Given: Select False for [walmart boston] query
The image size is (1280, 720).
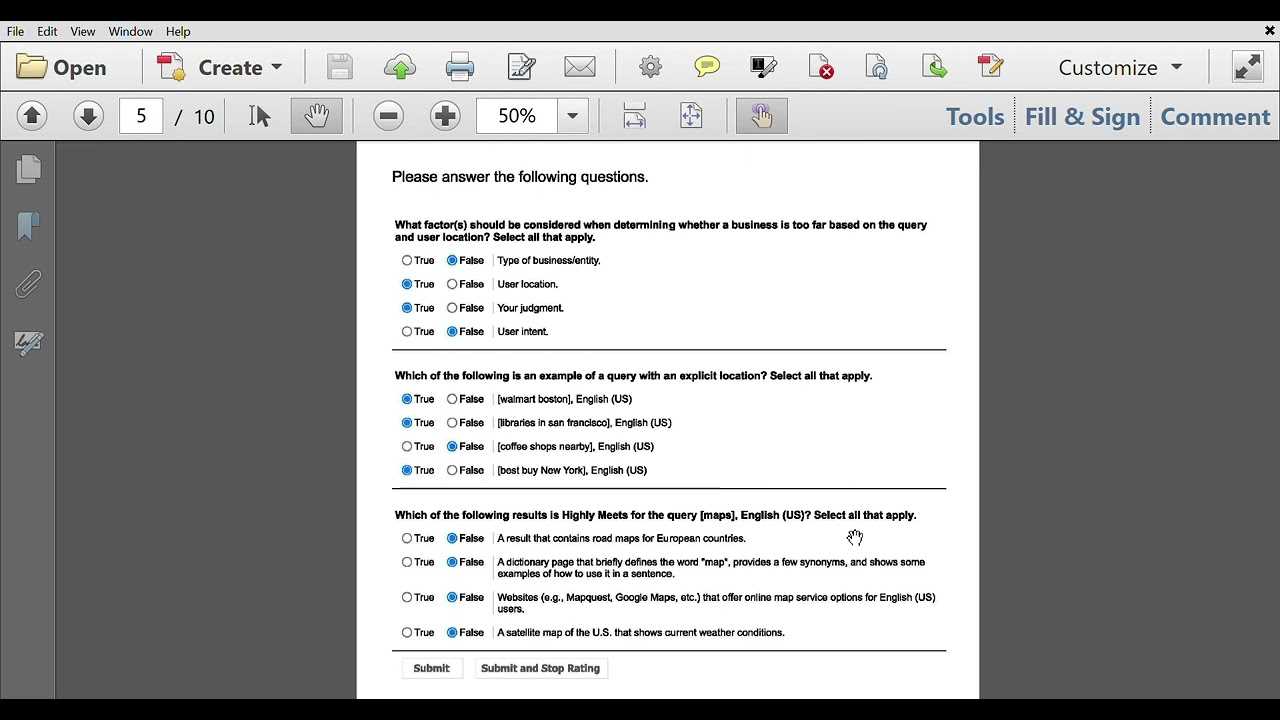Looking at the screenshot, I should [452, 399].
